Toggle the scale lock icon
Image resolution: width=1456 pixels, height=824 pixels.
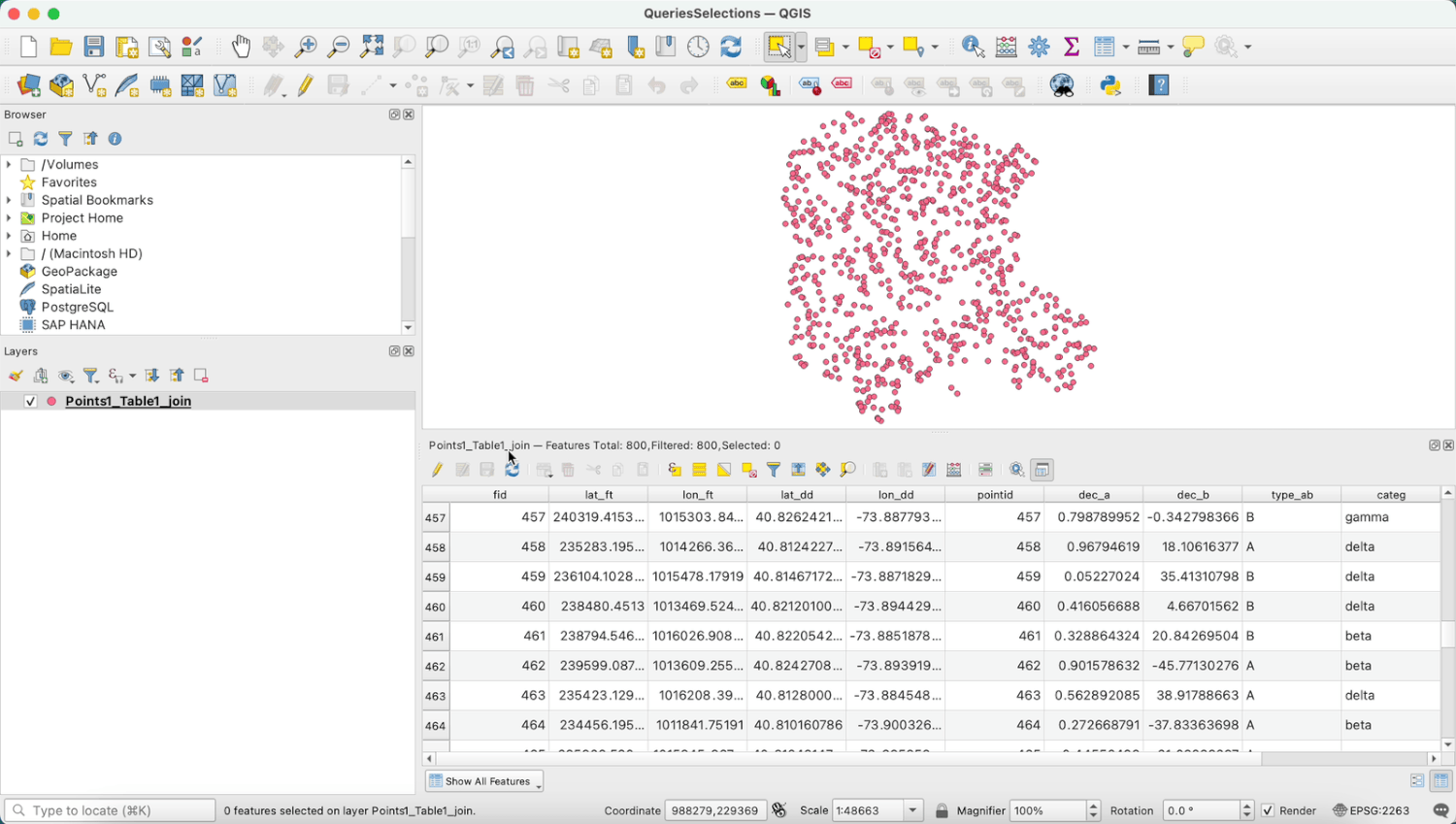tap(942, 810)
